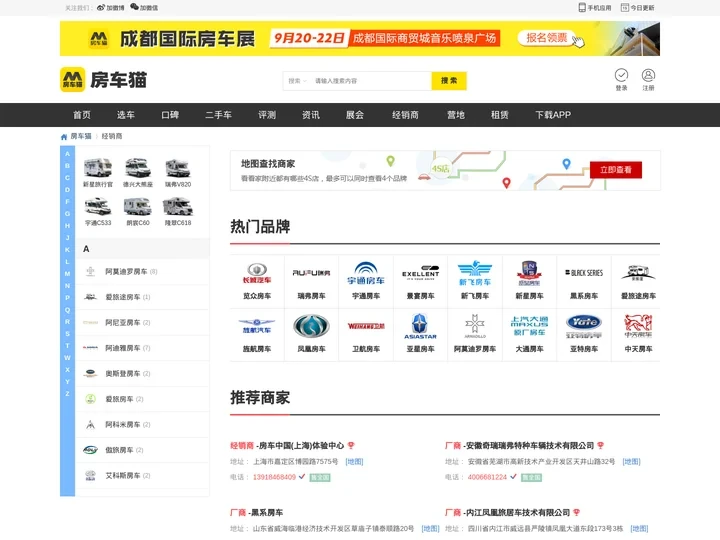Image resolution: width=720 pixels, height=540 pixels.
Task: Select the 赛赛房车 Exellent brand logo
Action: click(421, 273)
